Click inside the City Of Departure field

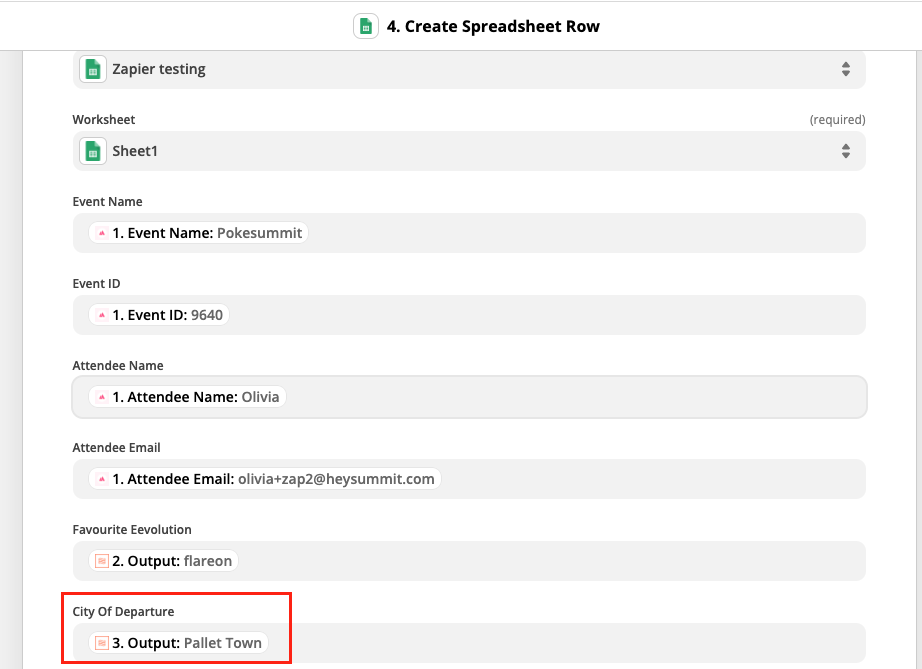pyautogui.click(x=469, y=643)
